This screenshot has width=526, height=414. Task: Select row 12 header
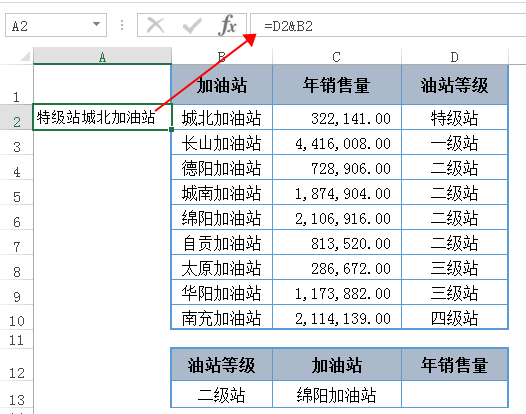coord(16,365)
